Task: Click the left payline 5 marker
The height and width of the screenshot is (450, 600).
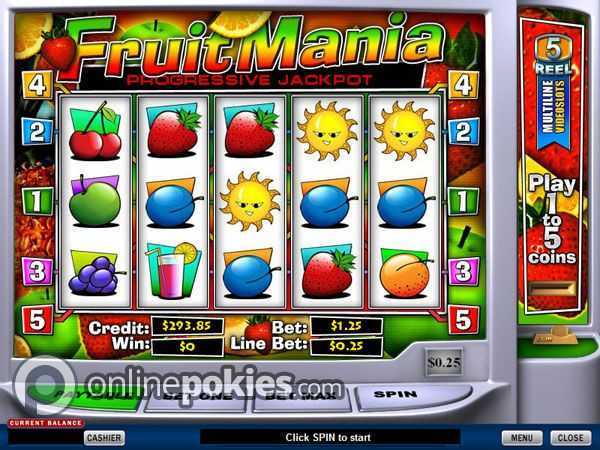Action: pos(37,320)
